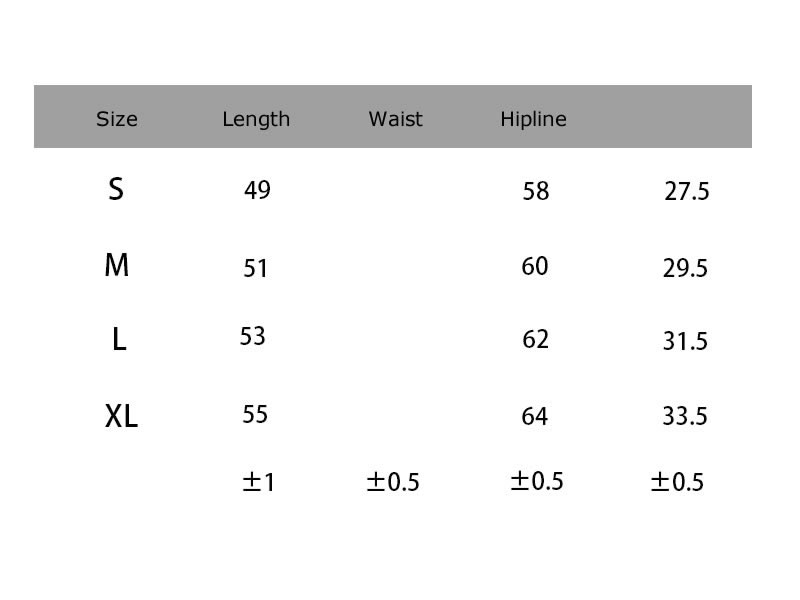800x600 pixels.
Task: Select the Length column header
Action: coord(256,119)
